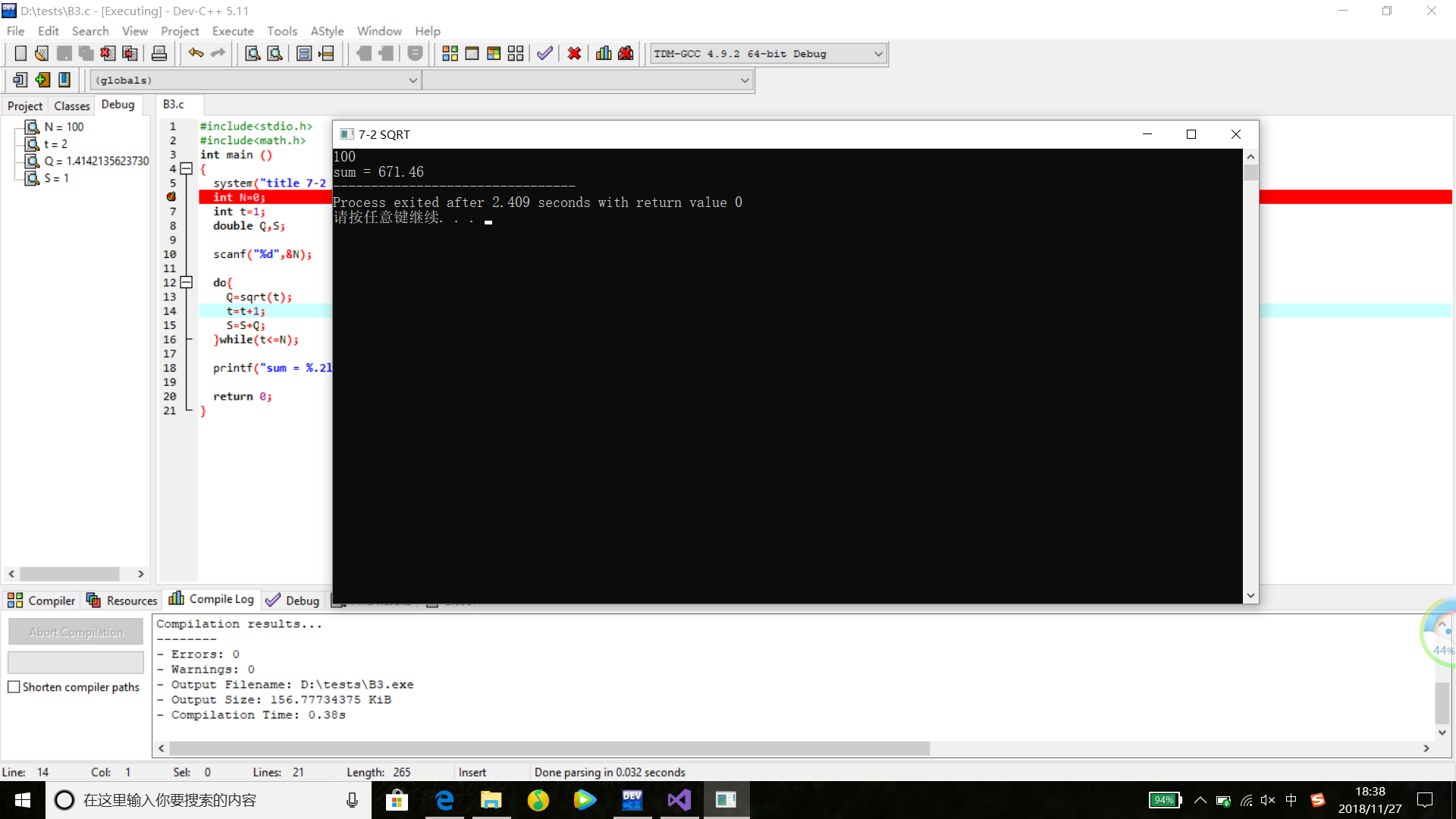Click the Compile icon (four colored squares)
The image size is (1456, 819).
tap(450, 54)
